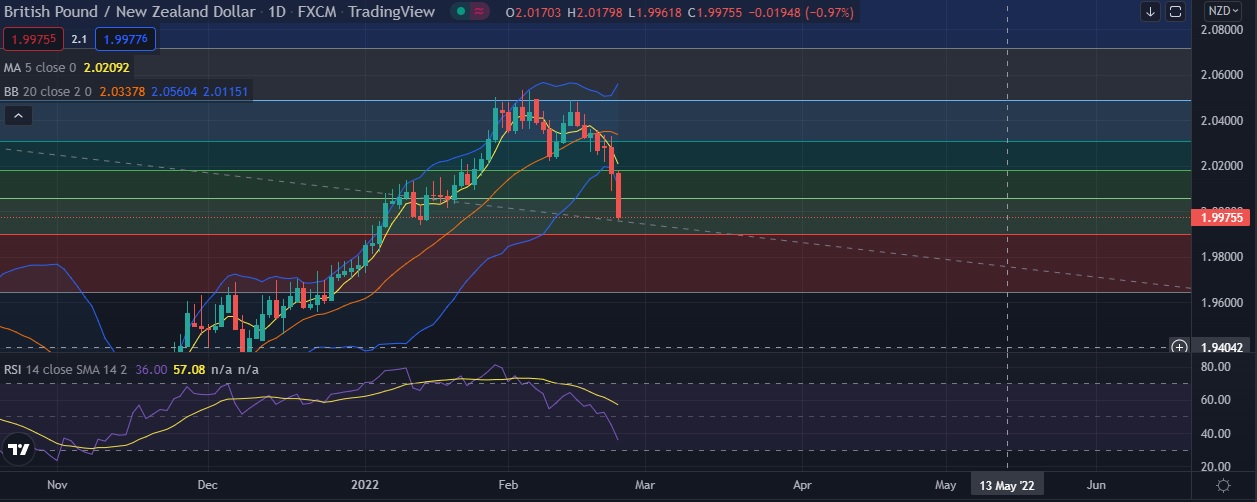Screen dimensions: 1257x502
Task: Click the down-arrow icon at top right
Action: pos(1151,12)
